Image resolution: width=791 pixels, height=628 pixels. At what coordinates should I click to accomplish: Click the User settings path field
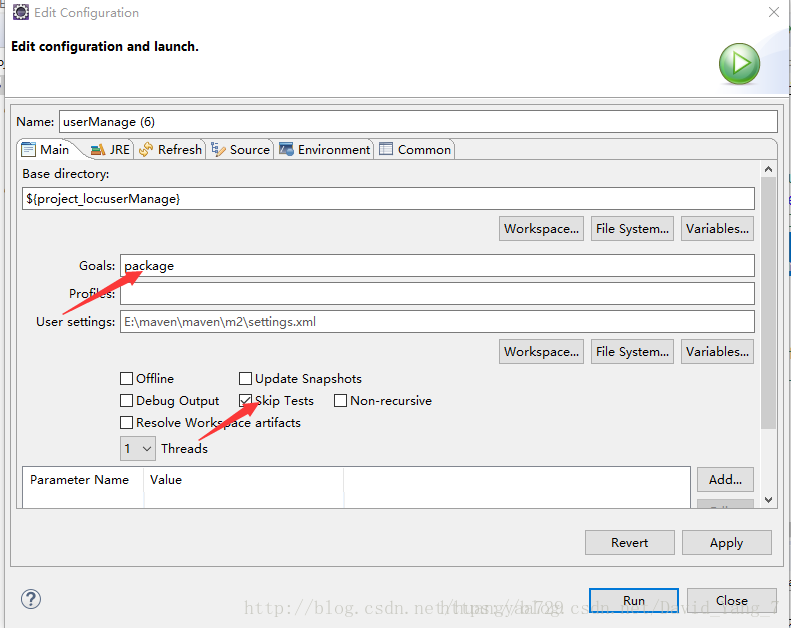point(437,322)
